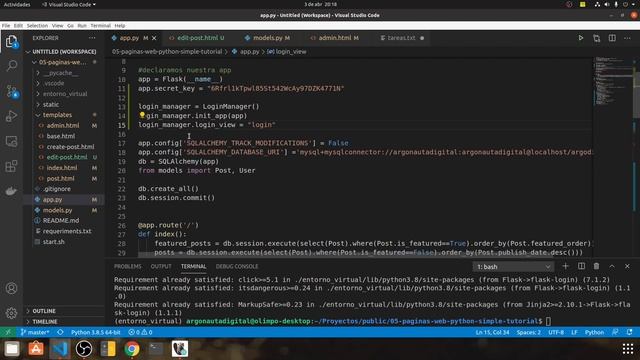The width and height of the screenshot is (640, 360).
Task: Select terminal from the 1: bash dropdown
Action: tap(513, 267)
